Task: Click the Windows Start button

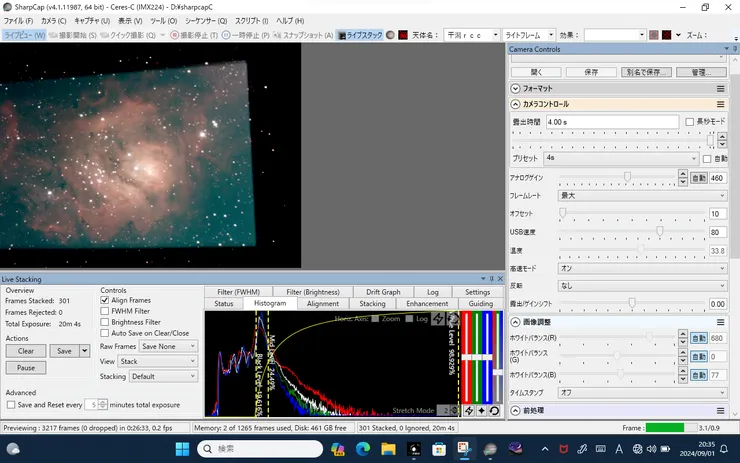Action: (183, 448)
